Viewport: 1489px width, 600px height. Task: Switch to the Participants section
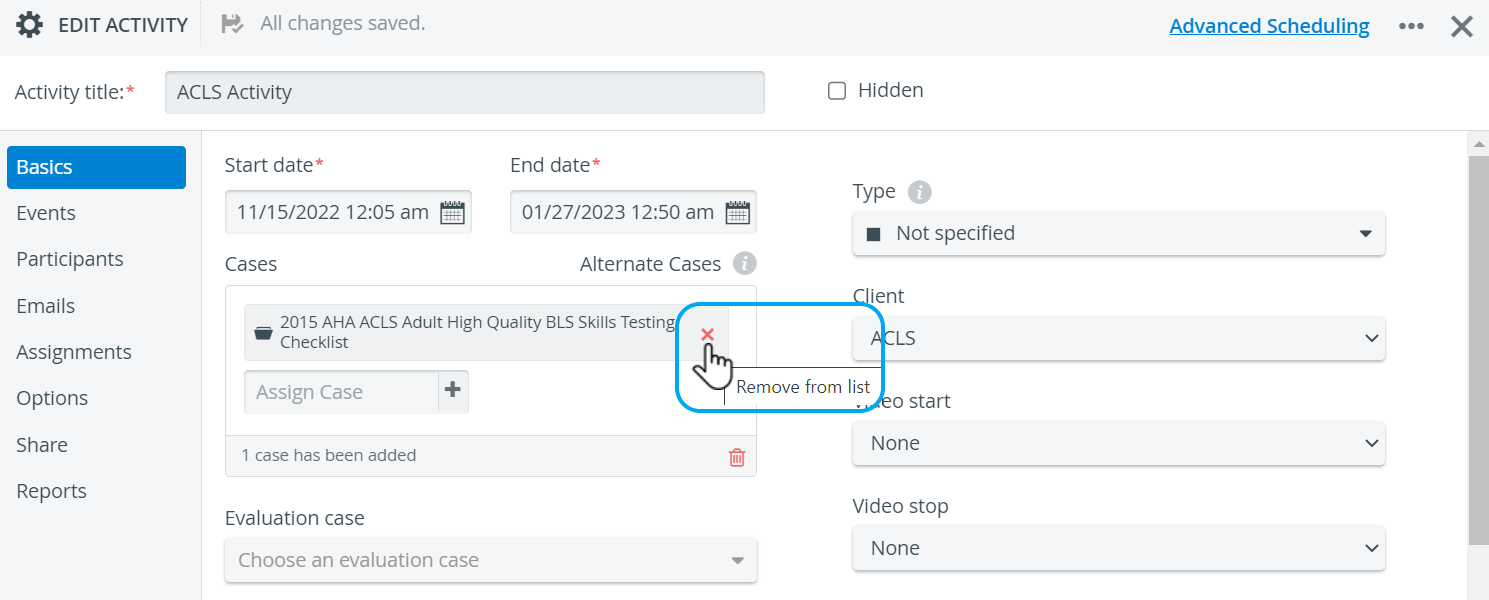pyautogui.click(x=70, y=259)
